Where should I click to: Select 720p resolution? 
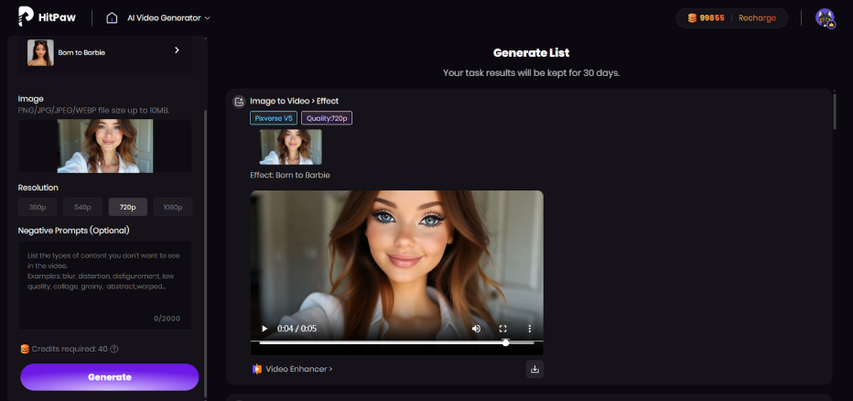[128, 207]
